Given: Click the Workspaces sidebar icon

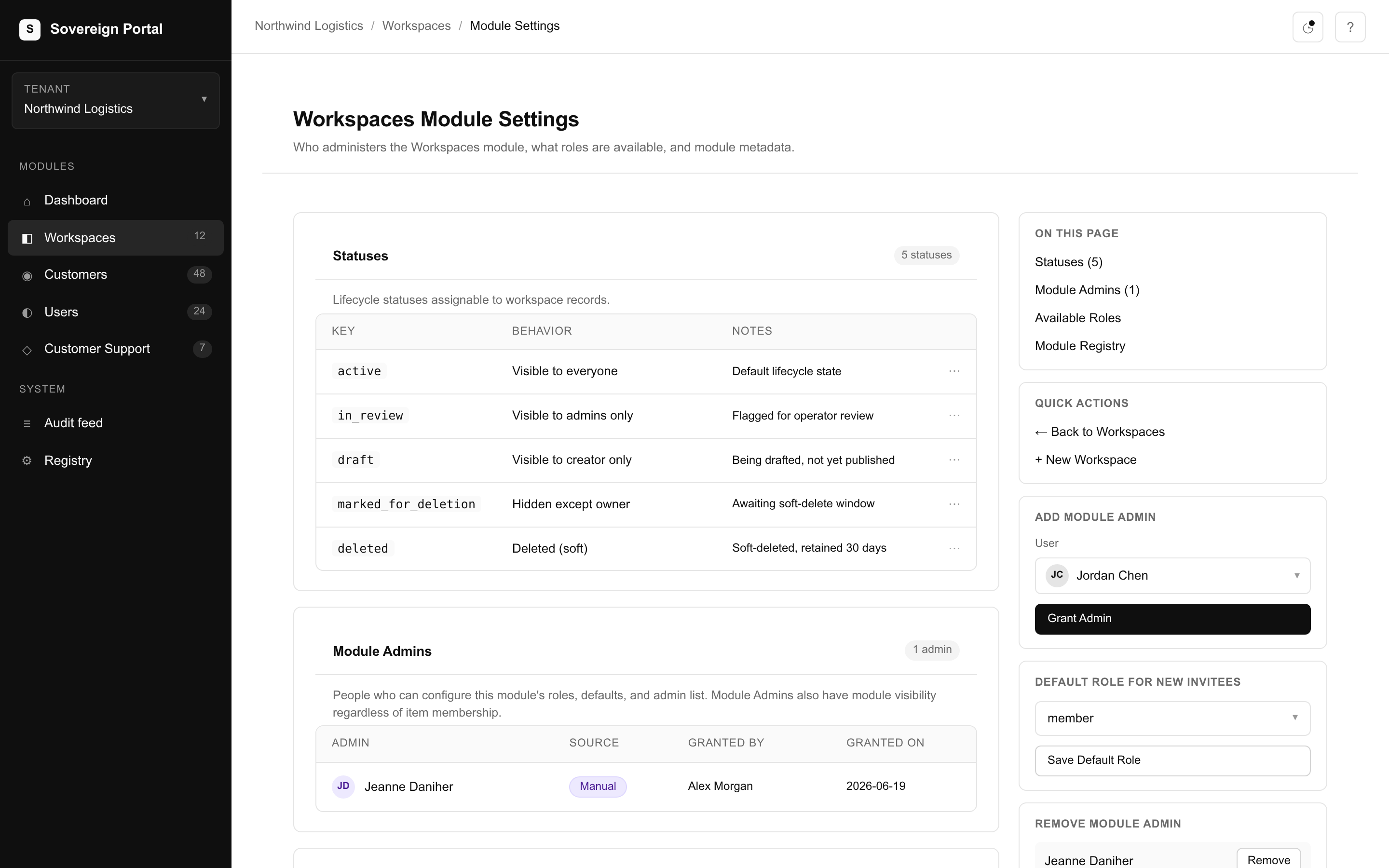Looking at the screenshot, I should pyautogui.click(x=27, y=238).
